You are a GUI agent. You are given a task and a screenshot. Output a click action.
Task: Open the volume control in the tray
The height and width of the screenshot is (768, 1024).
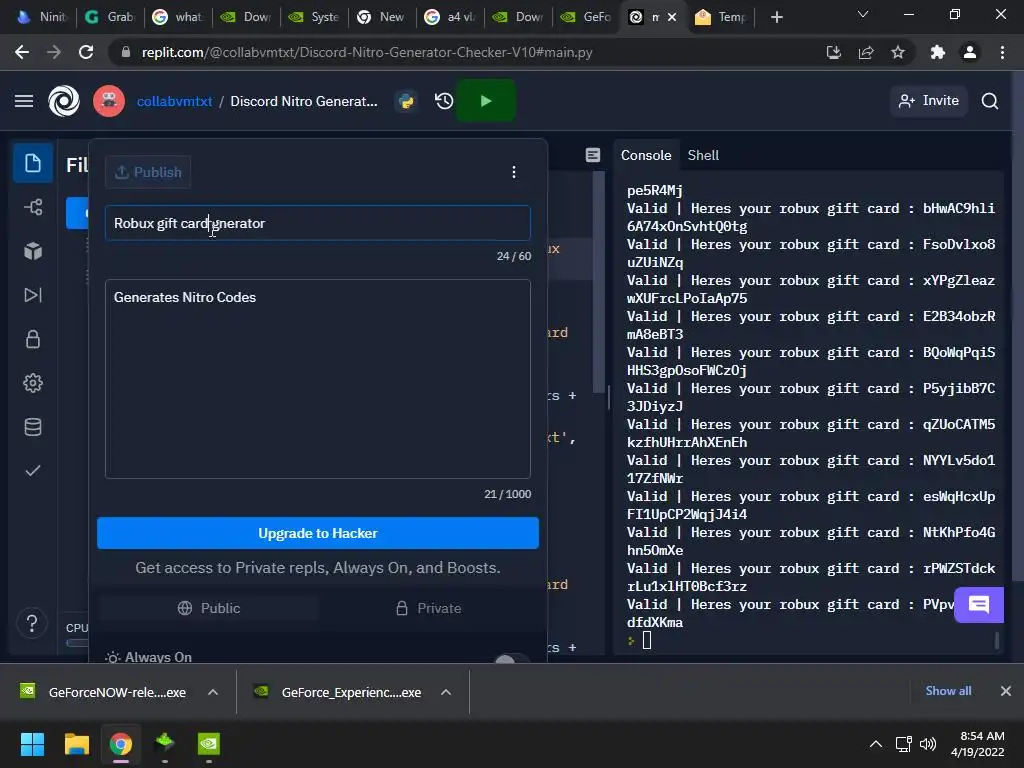927,744
